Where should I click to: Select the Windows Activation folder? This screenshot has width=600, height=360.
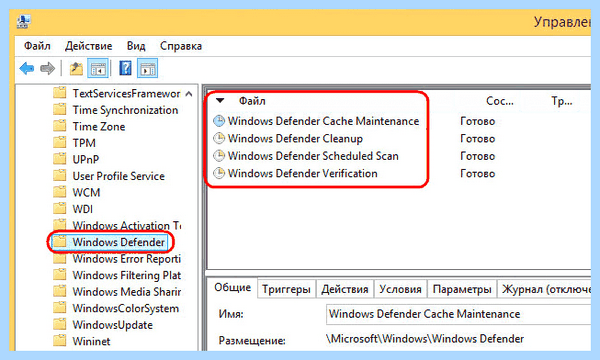click(x=127, y=225)
